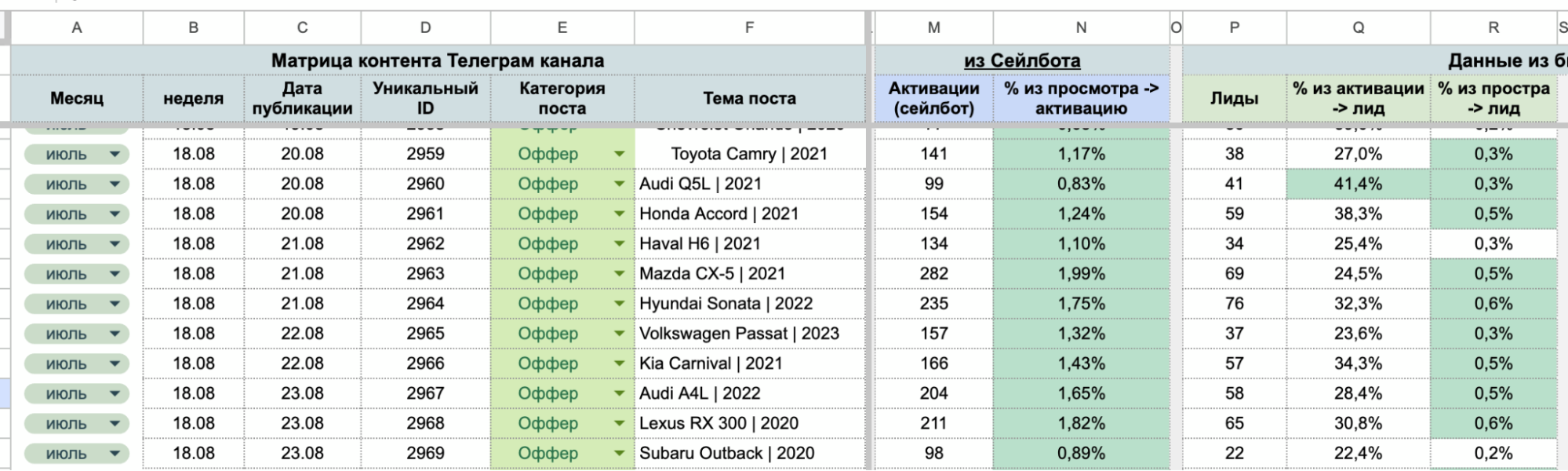Click '% из активации -> лид' header cell

point(1359,98)
